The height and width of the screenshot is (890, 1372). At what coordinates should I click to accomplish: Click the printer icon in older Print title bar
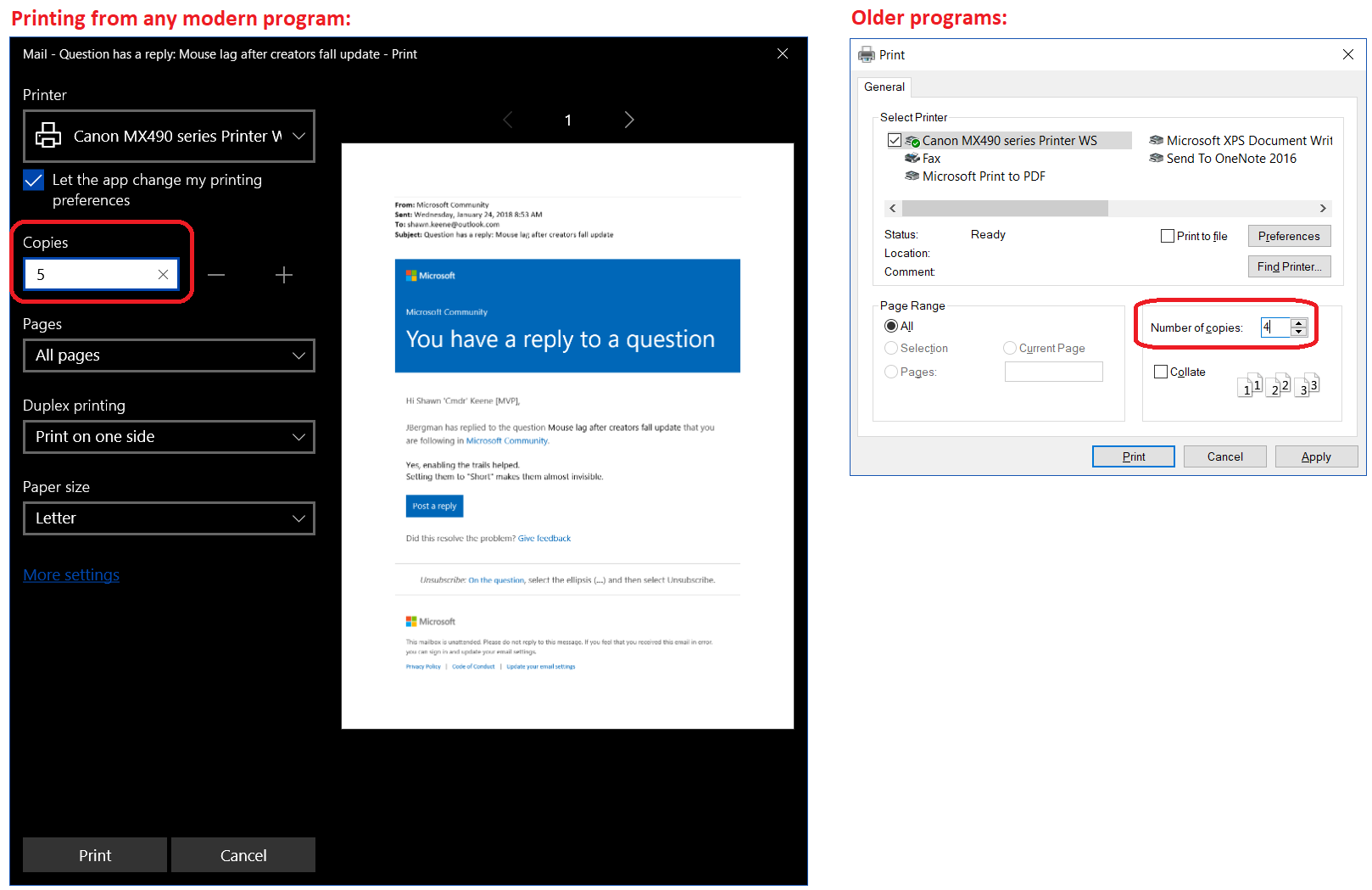click(867, 54)
